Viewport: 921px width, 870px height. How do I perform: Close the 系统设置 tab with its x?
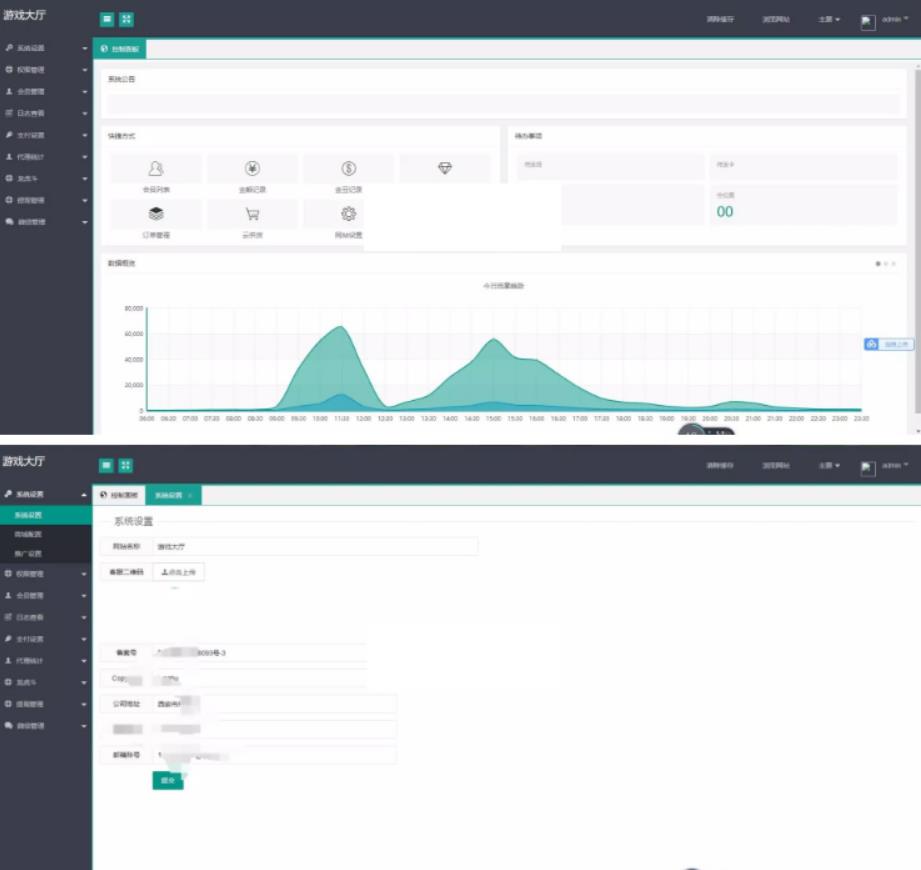[190, 496]
